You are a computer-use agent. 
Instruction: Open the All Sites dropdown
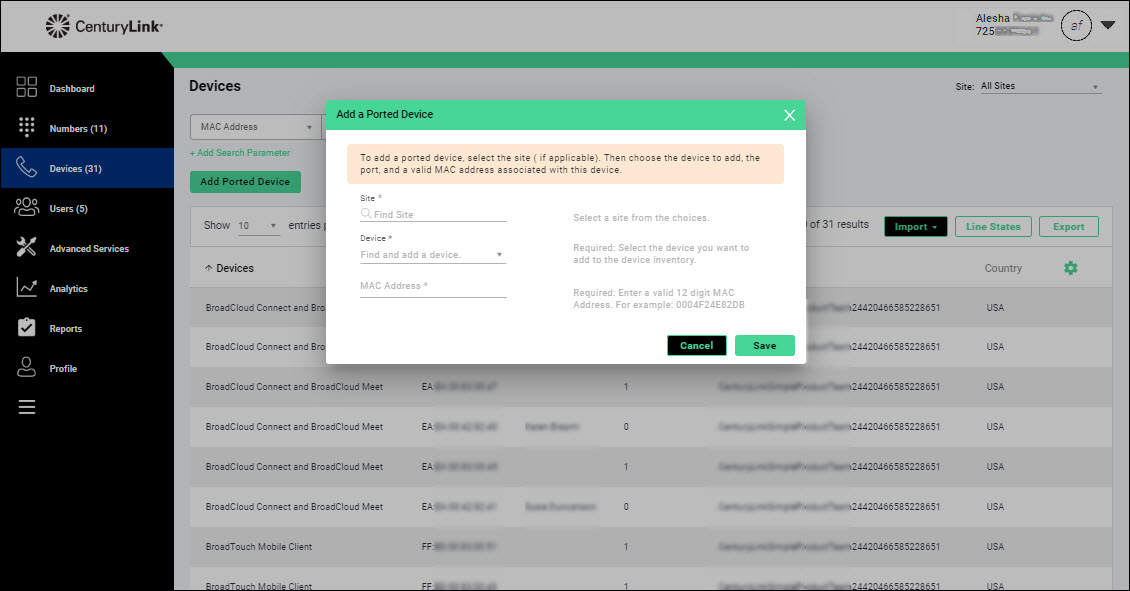[1039, 86]
